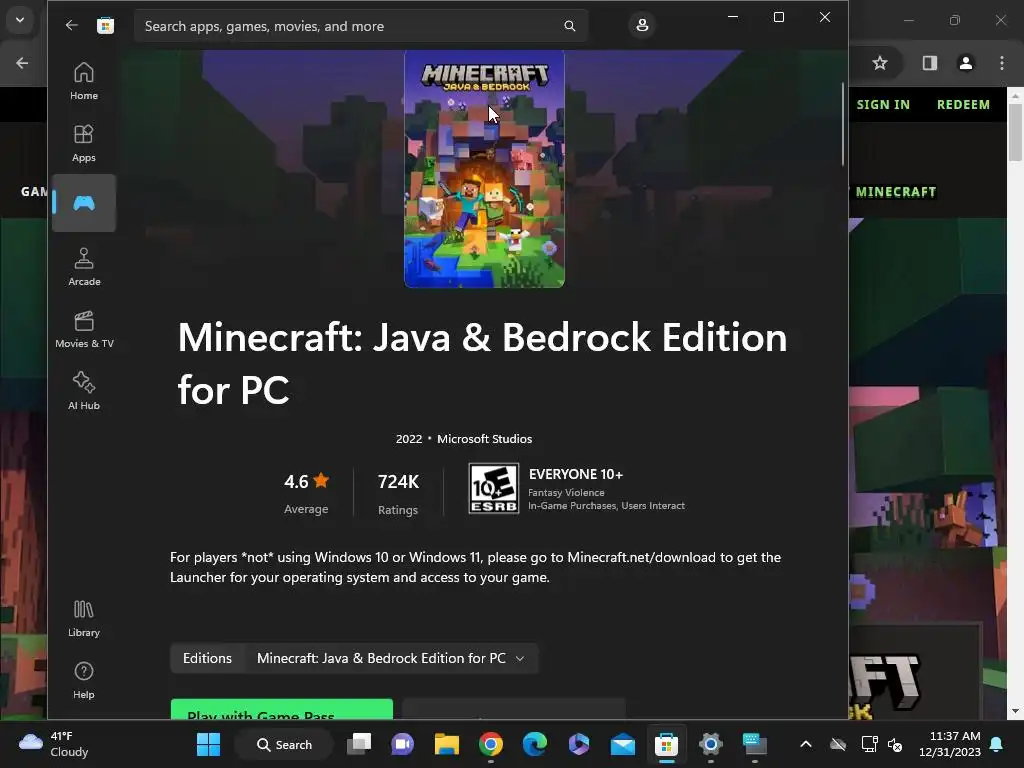This screenshot has height=768, width=1024.
Task: Click the Chrome back arrow
Action: click(x=22, y=63)
